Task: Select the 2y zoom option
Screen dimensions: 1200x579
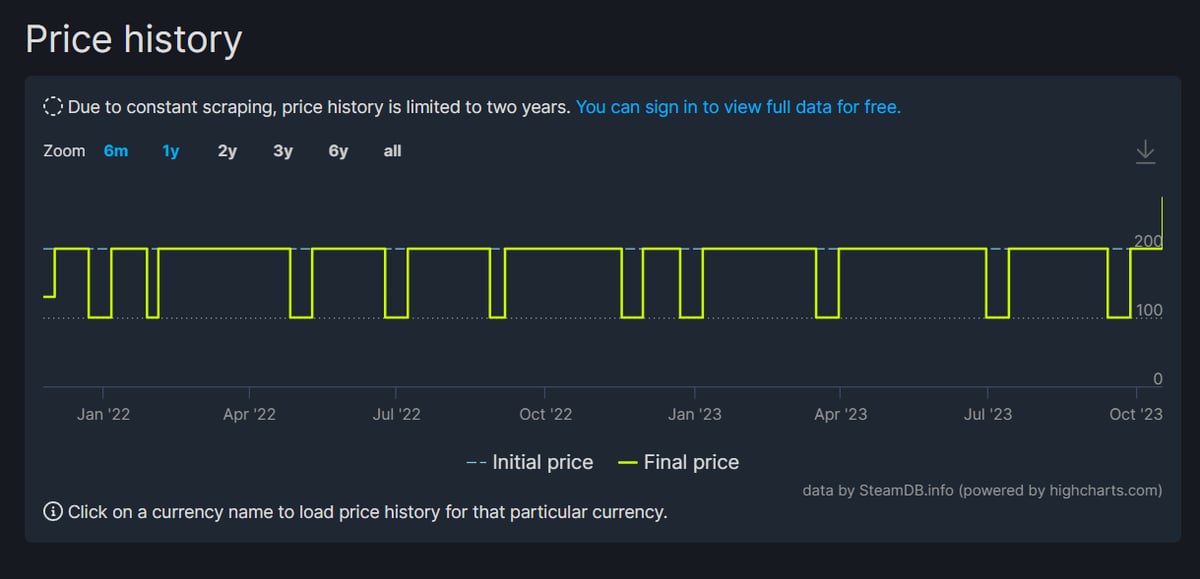Action: click(227, 151)
